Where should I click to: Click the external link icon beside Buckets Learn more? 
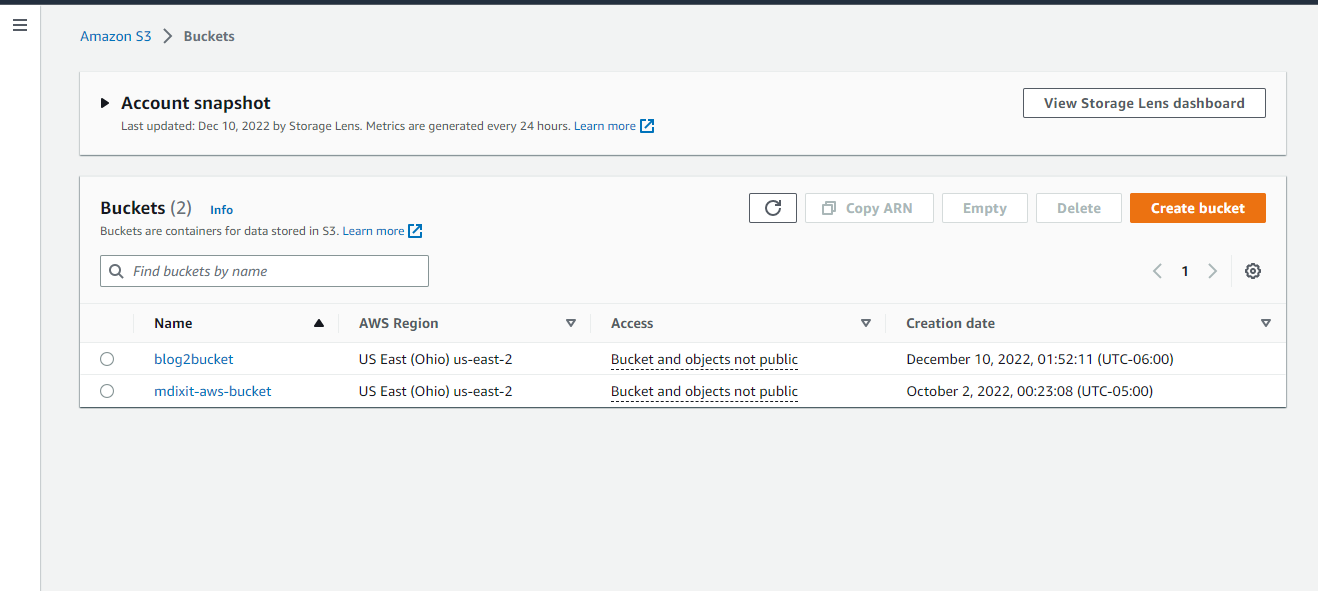click(415, 230)
